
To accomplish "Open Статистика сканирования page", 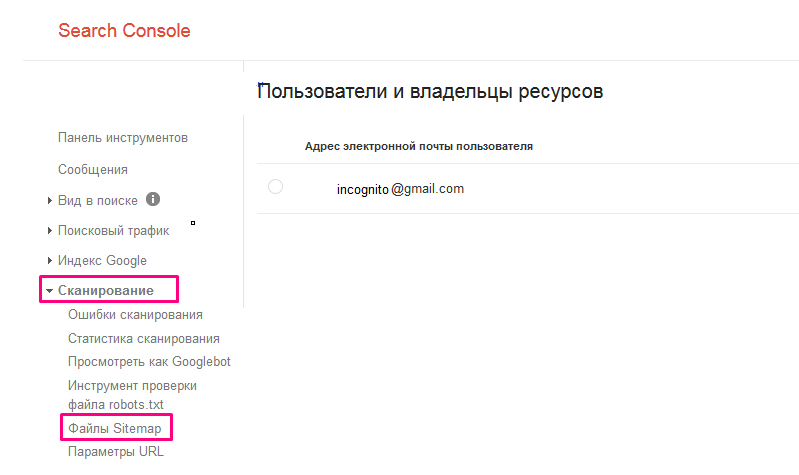I will pyautogui.click(x=144, y=339).
